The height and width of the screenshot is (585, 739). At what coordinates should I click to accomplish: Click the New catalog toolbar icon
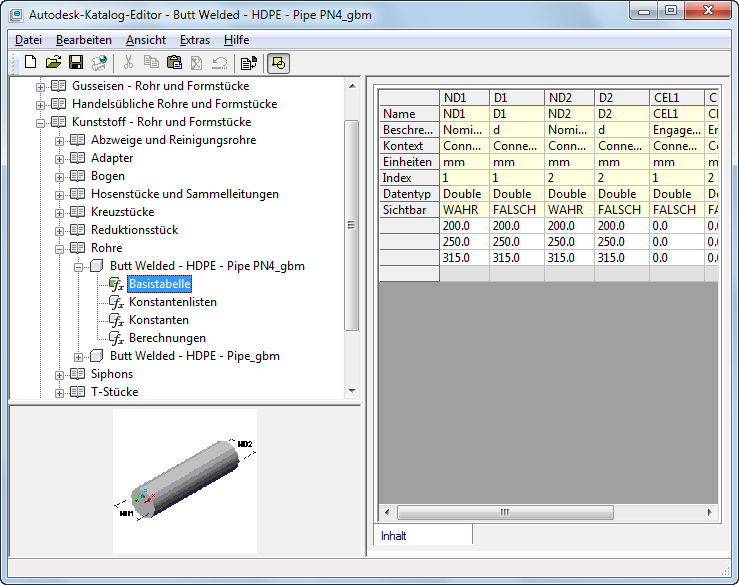[31, 62]
